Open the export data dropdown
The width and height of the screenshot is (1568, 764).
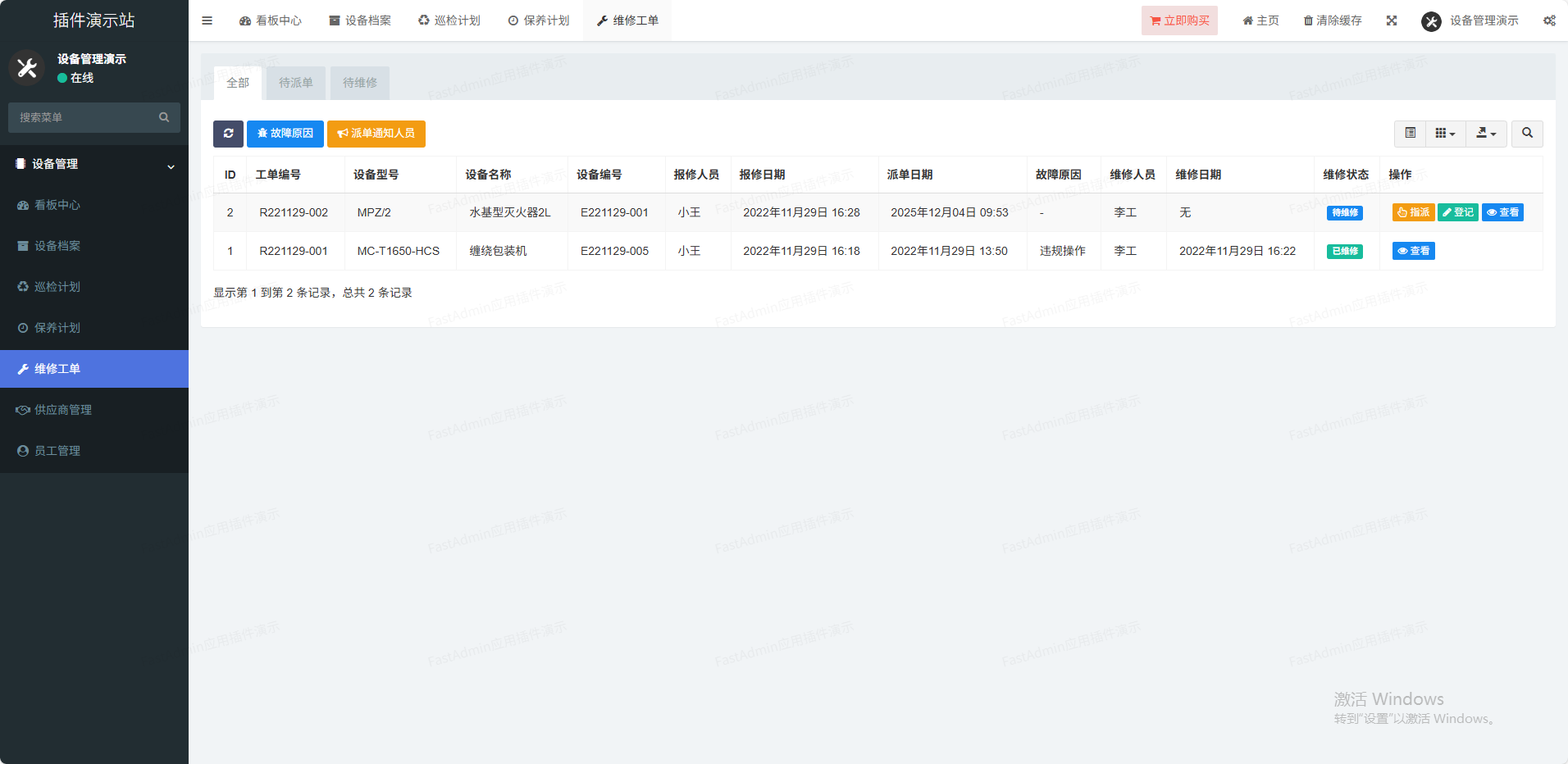1486,134
